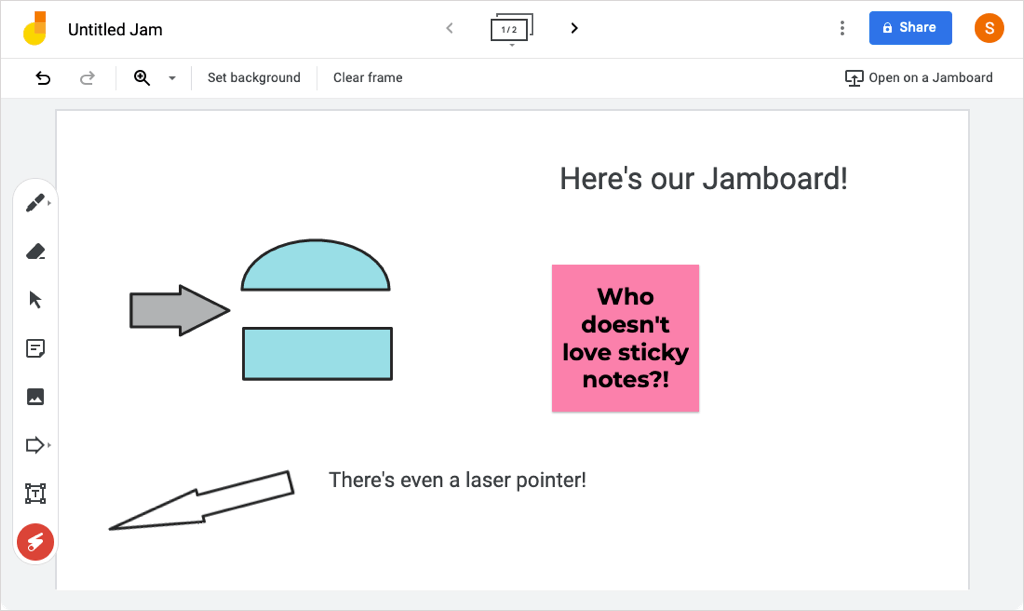Select the pink sticky note
The height and width of the screenshot is (611, 1024).
(x=625, y=338)
